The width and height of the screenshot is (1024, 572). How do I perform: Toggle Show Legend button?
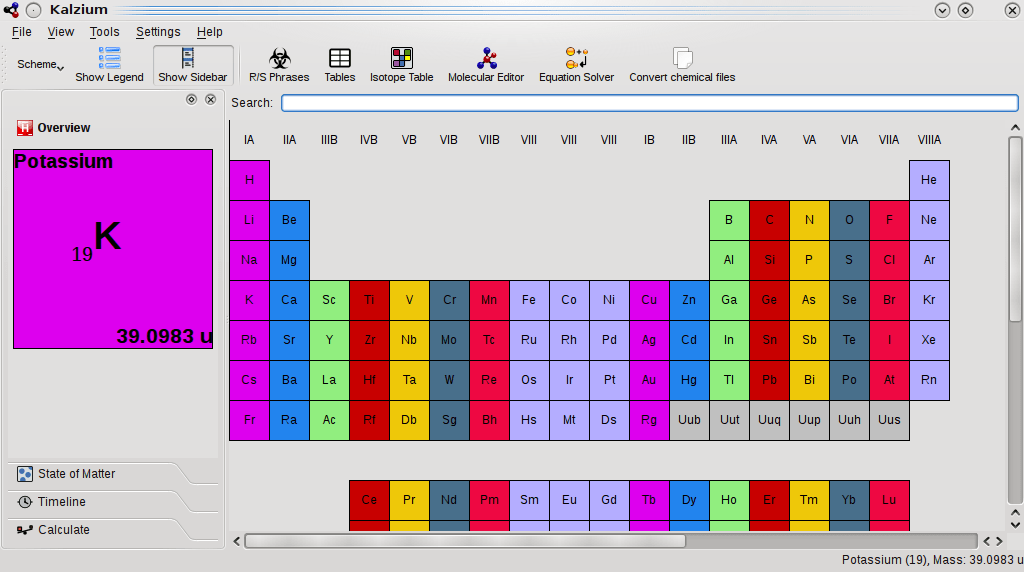(x=109, y=65)
